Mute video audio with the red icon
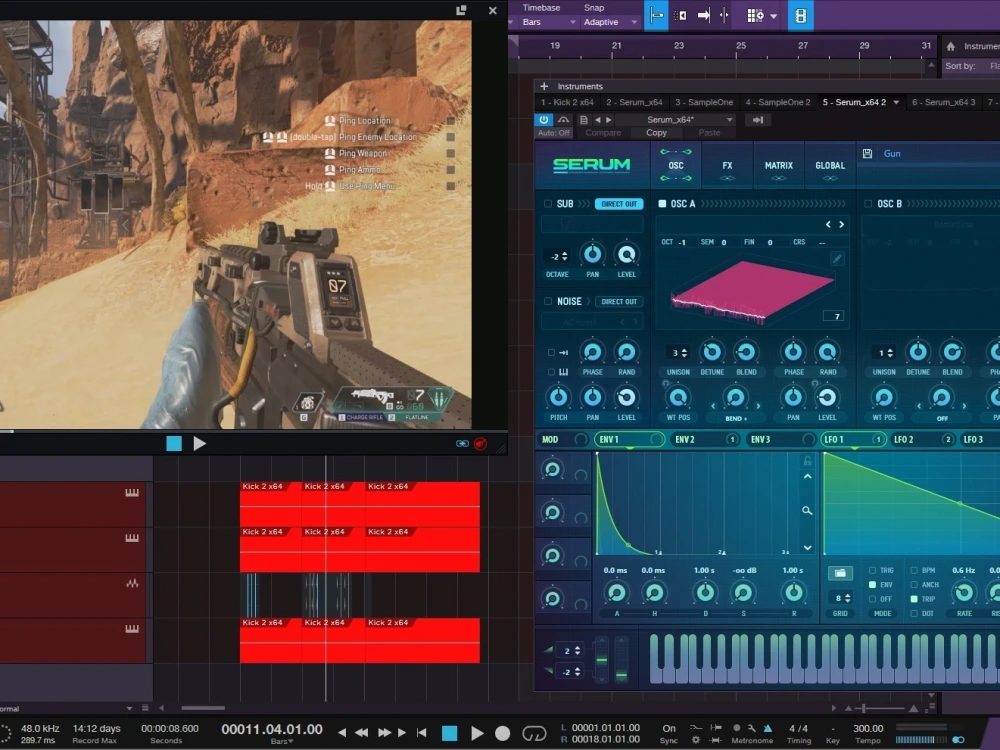 click(x=481, y=443)
